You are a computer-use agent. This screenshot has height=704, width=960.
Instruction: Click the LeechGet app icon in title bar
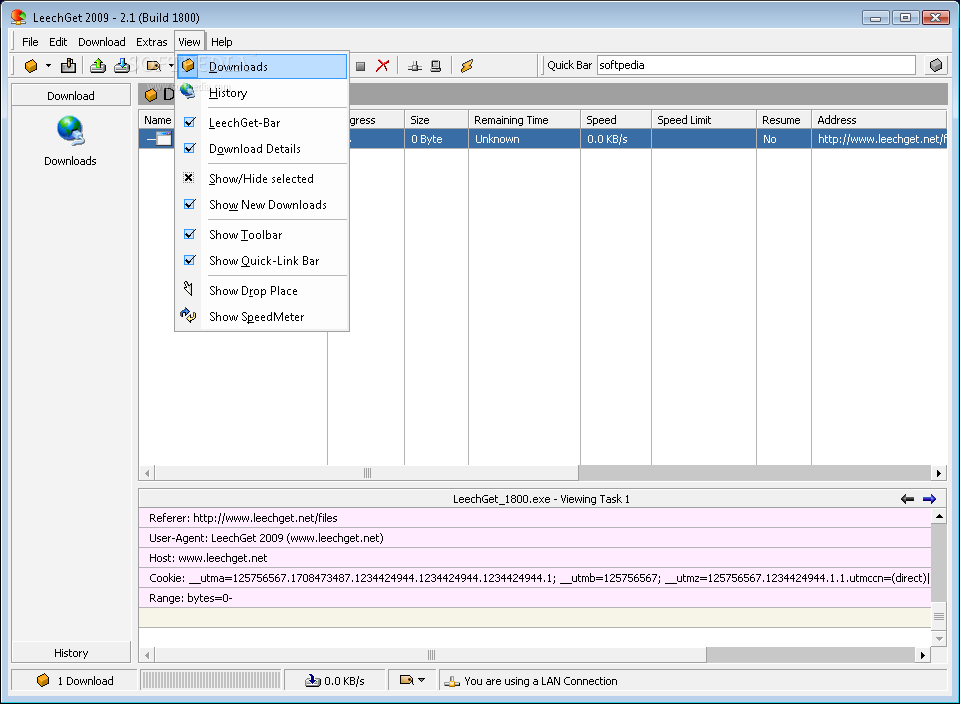click(18, 17)
